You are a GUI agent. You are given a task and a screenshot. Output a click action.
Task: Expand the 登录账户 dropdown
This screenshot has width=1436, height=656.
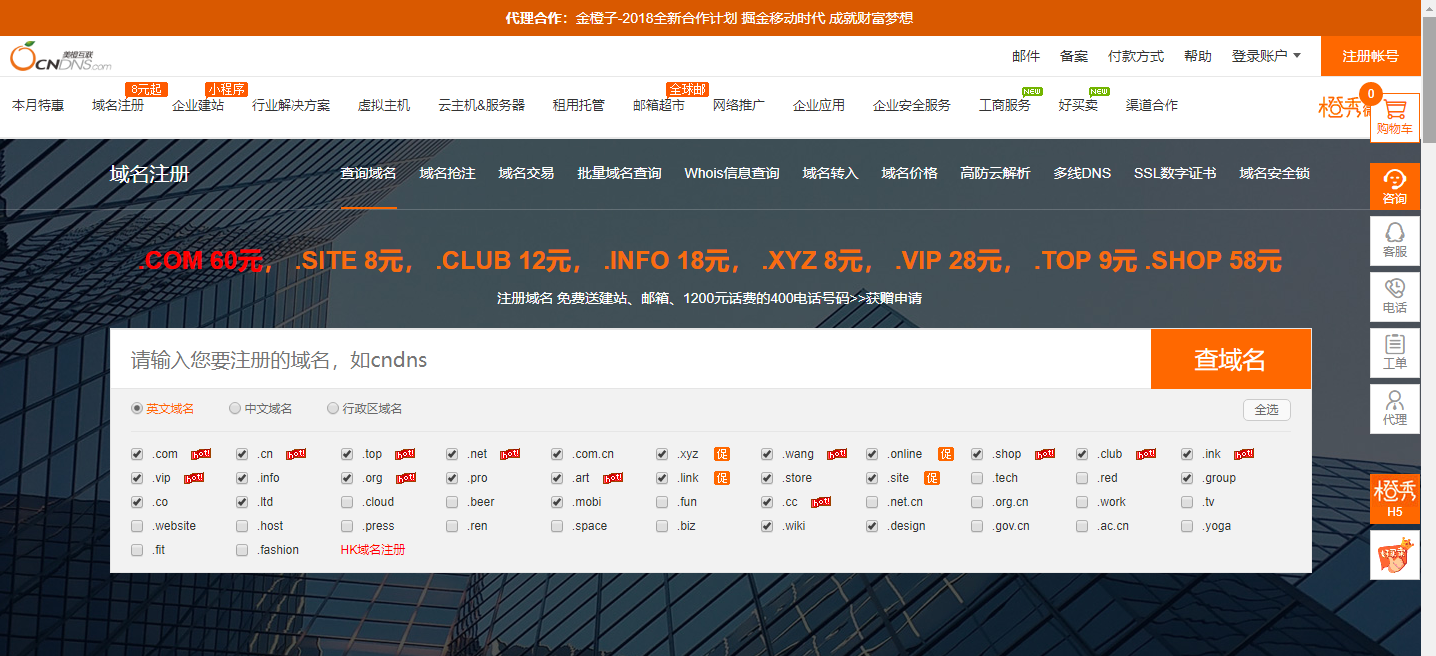1266,56
